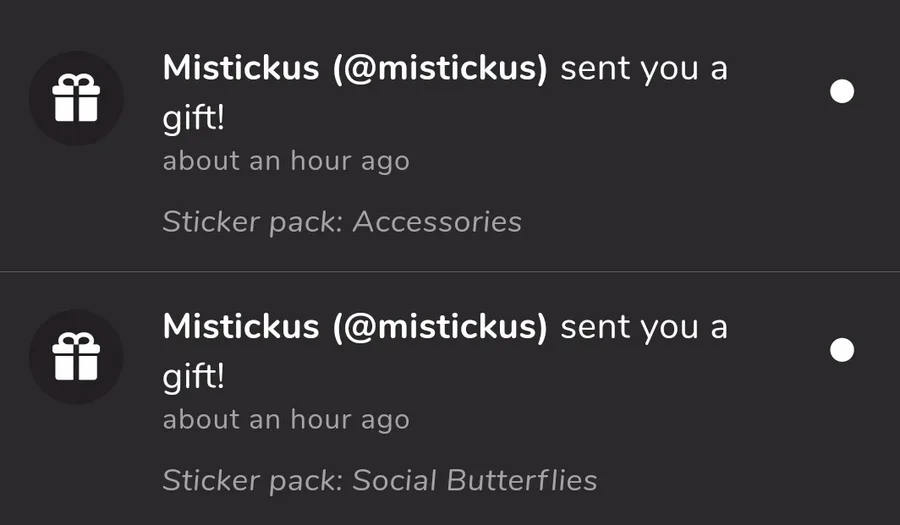Click 'sent you a' text in Social Butterflies notification

pos(644,327)
